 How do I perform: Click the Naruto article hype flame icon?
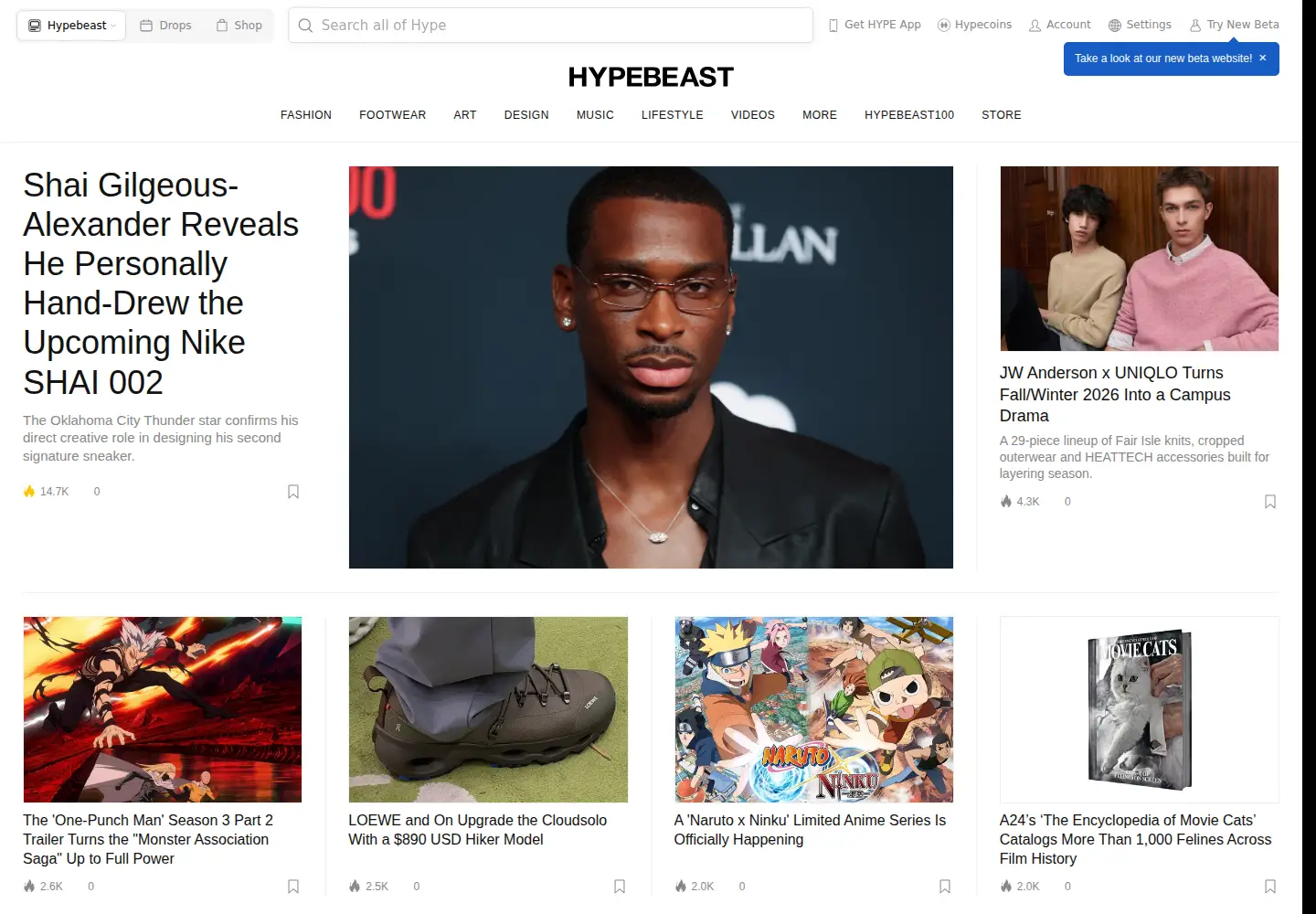click(681, 887)
